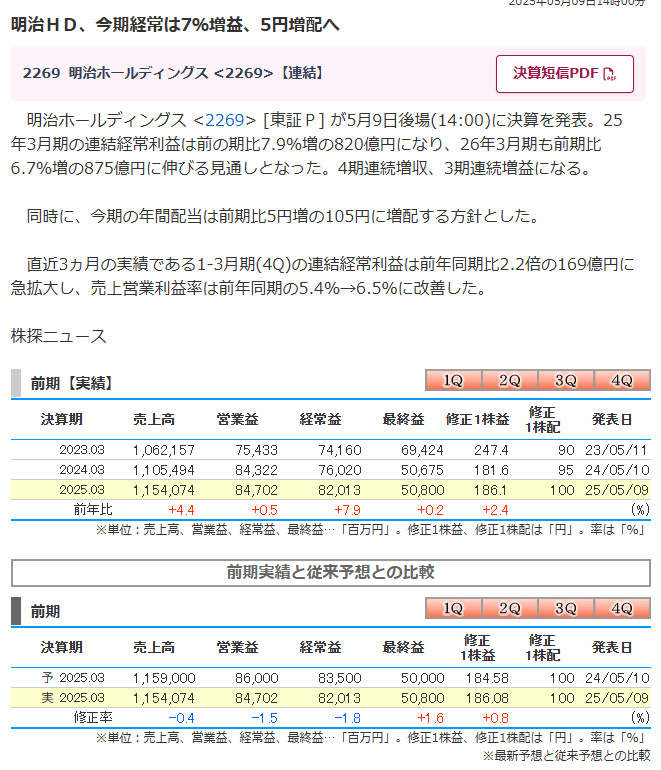Click ordinary profit value 74,160
This screenshot has height=770, width=661.
click(x=340, y=450)
